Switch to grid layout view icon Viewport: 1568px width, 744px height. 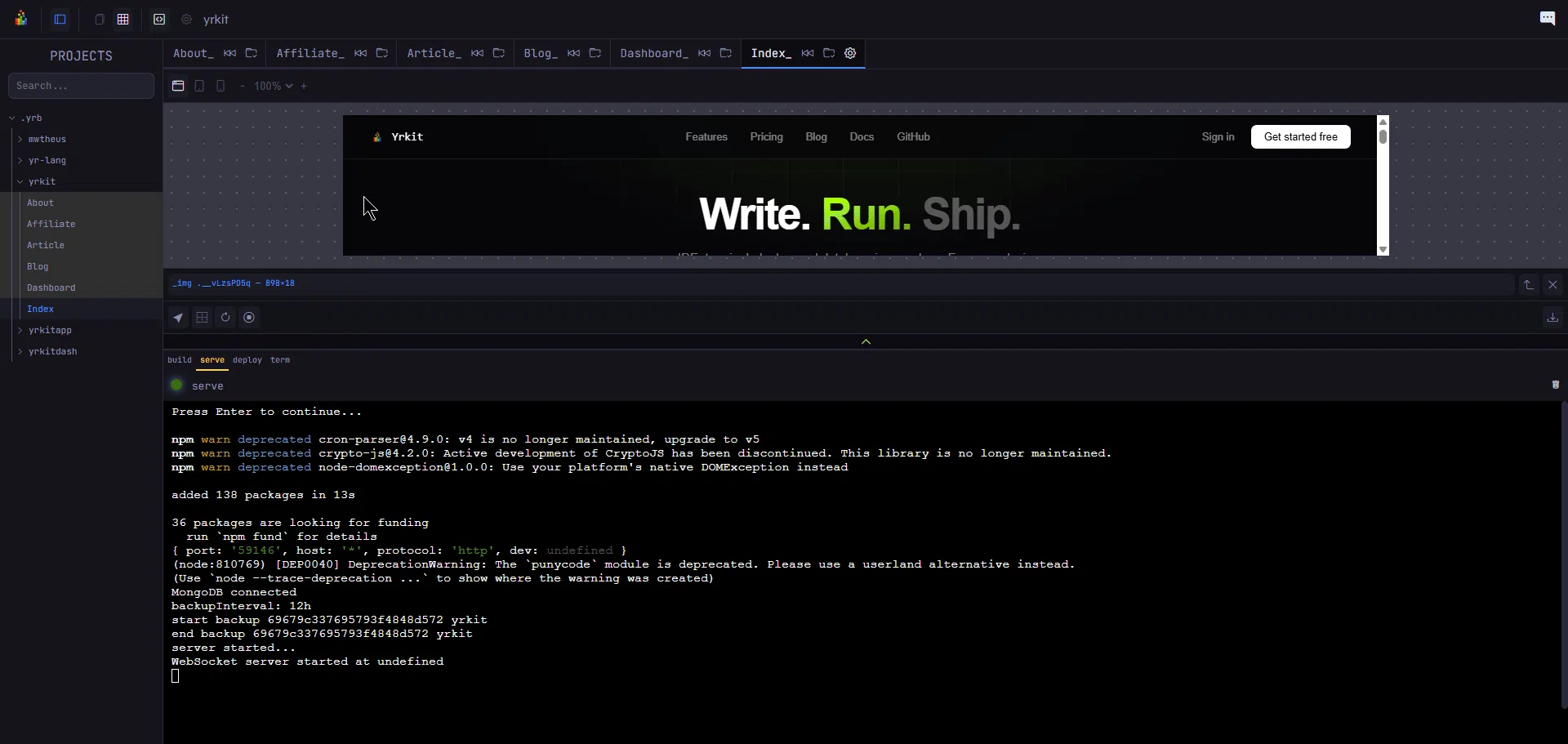point(123,19)
